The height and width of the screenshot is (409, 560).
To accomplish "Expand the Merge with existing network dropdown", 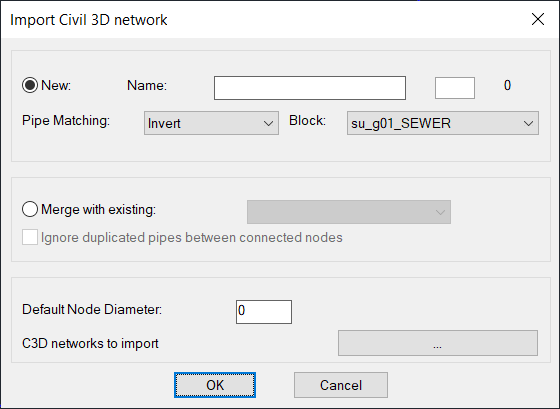I will coord(349,212).
